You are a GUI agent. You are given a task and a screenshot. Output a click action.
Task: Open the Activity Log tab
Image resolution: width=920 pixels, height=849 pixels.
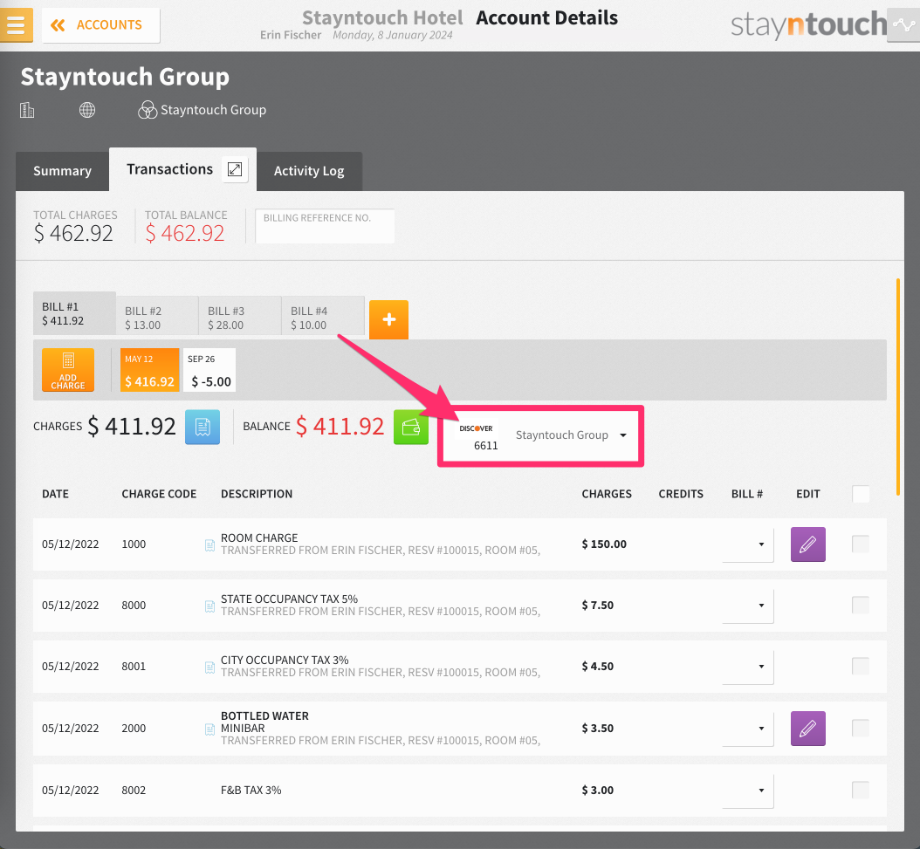tap(309, 171)
